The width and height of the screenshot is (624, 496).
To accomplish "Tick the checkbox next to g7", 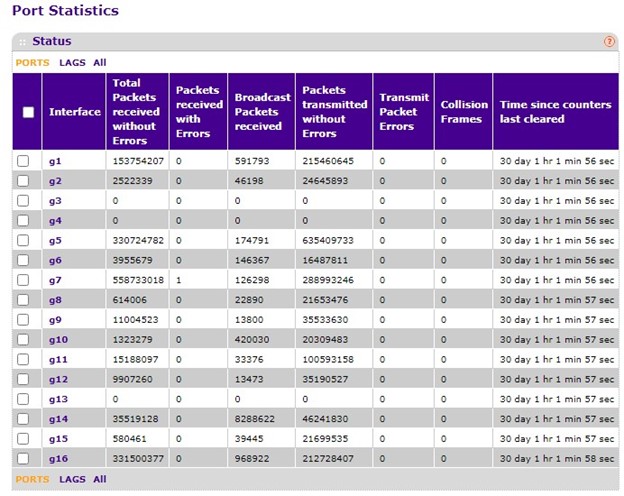I will click(x=23, y=280).
